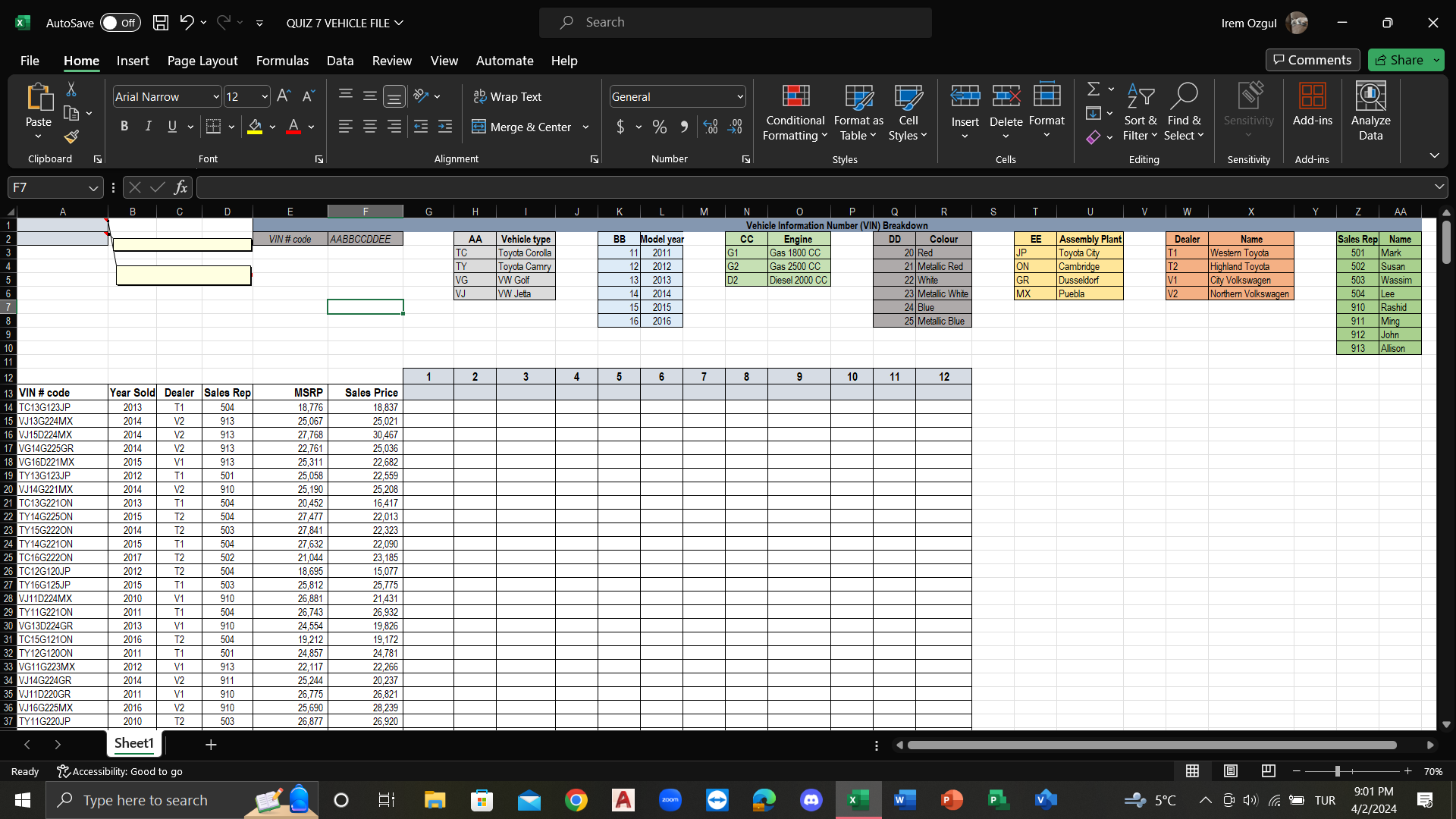Click the Increase Decimal icon
1456x819 pixels.
(710, 127)
